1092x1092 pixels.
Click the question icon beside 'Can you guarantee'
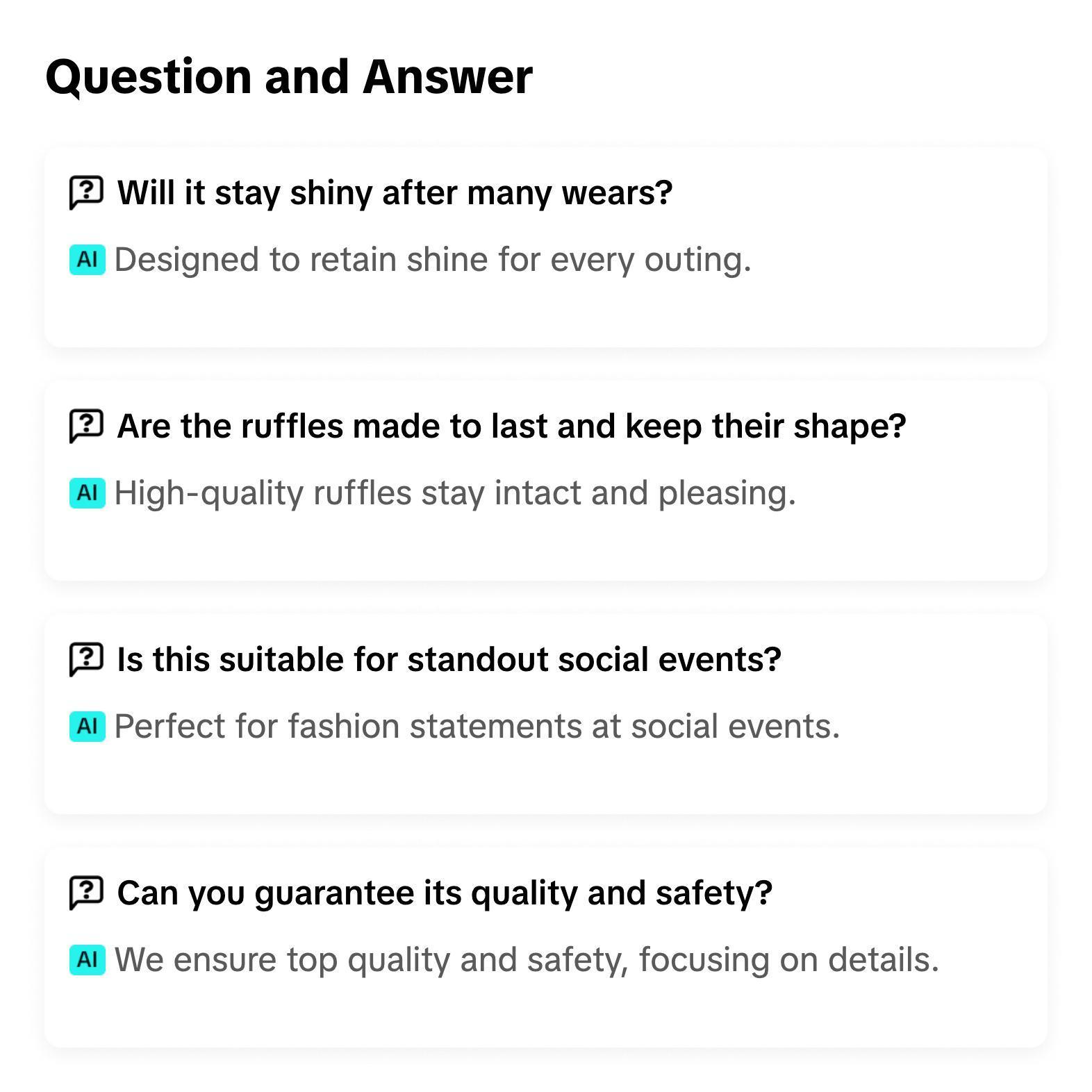(x=86, y=893)
